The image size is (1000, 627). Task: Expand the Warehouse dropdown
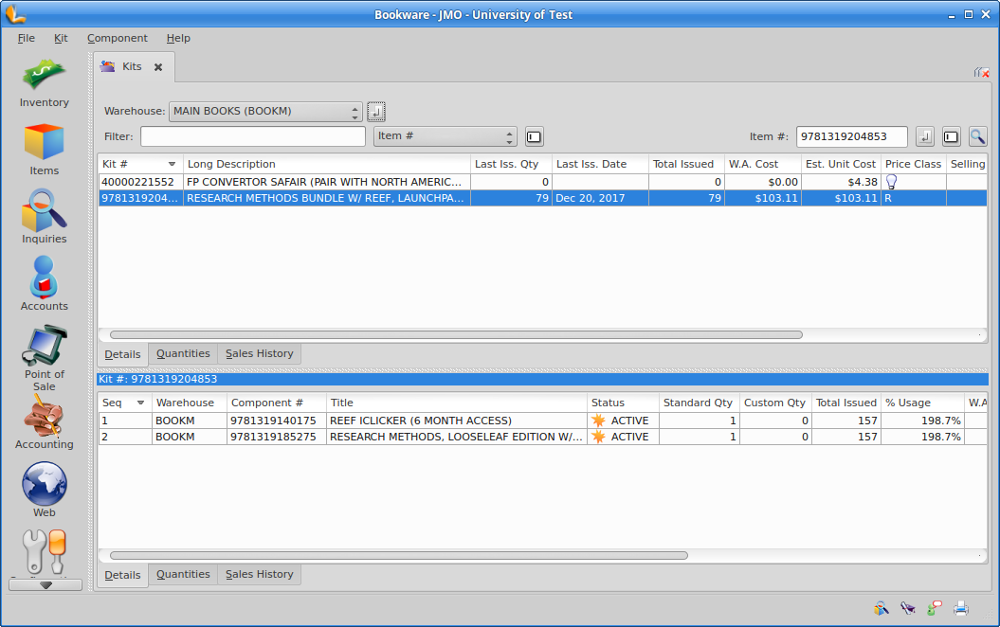click(266, 111)
